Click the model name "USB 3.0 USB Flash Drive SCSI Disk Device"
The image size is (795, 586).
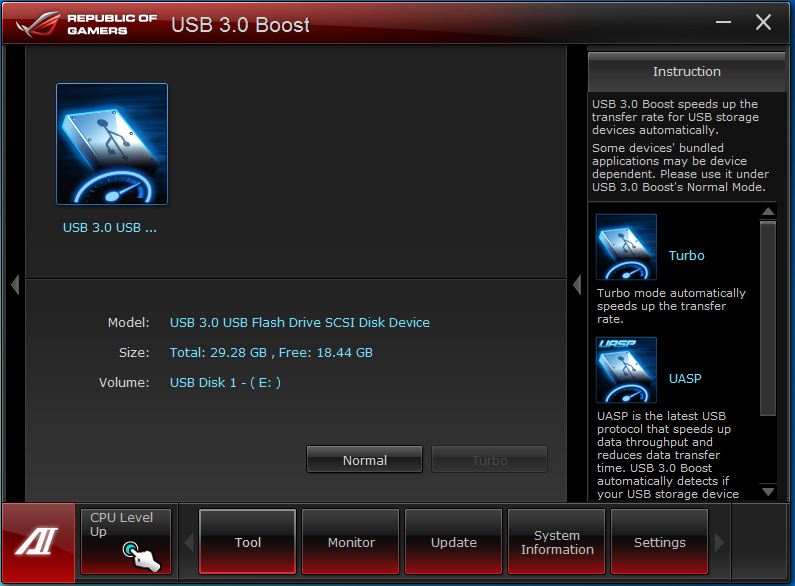point(300,322)
